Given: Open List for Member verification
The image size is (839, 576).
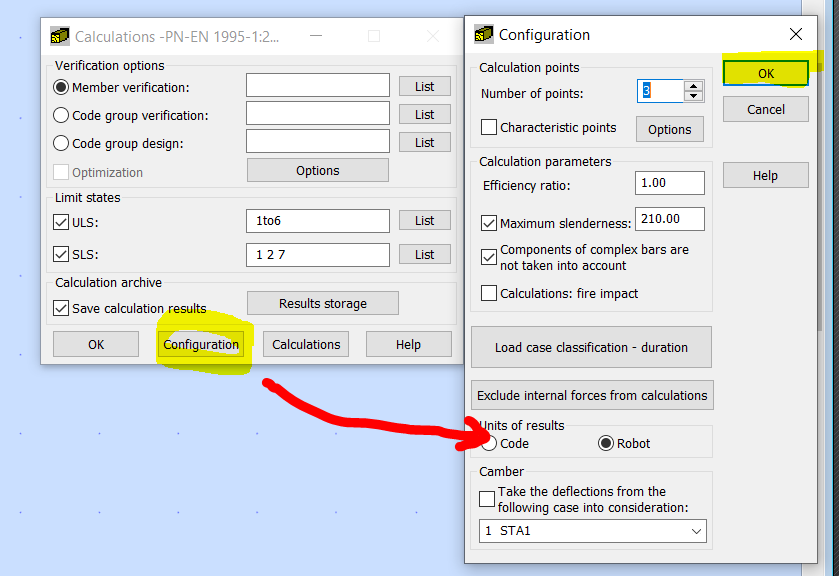Looking at the screenshot, I should point(425,86).
